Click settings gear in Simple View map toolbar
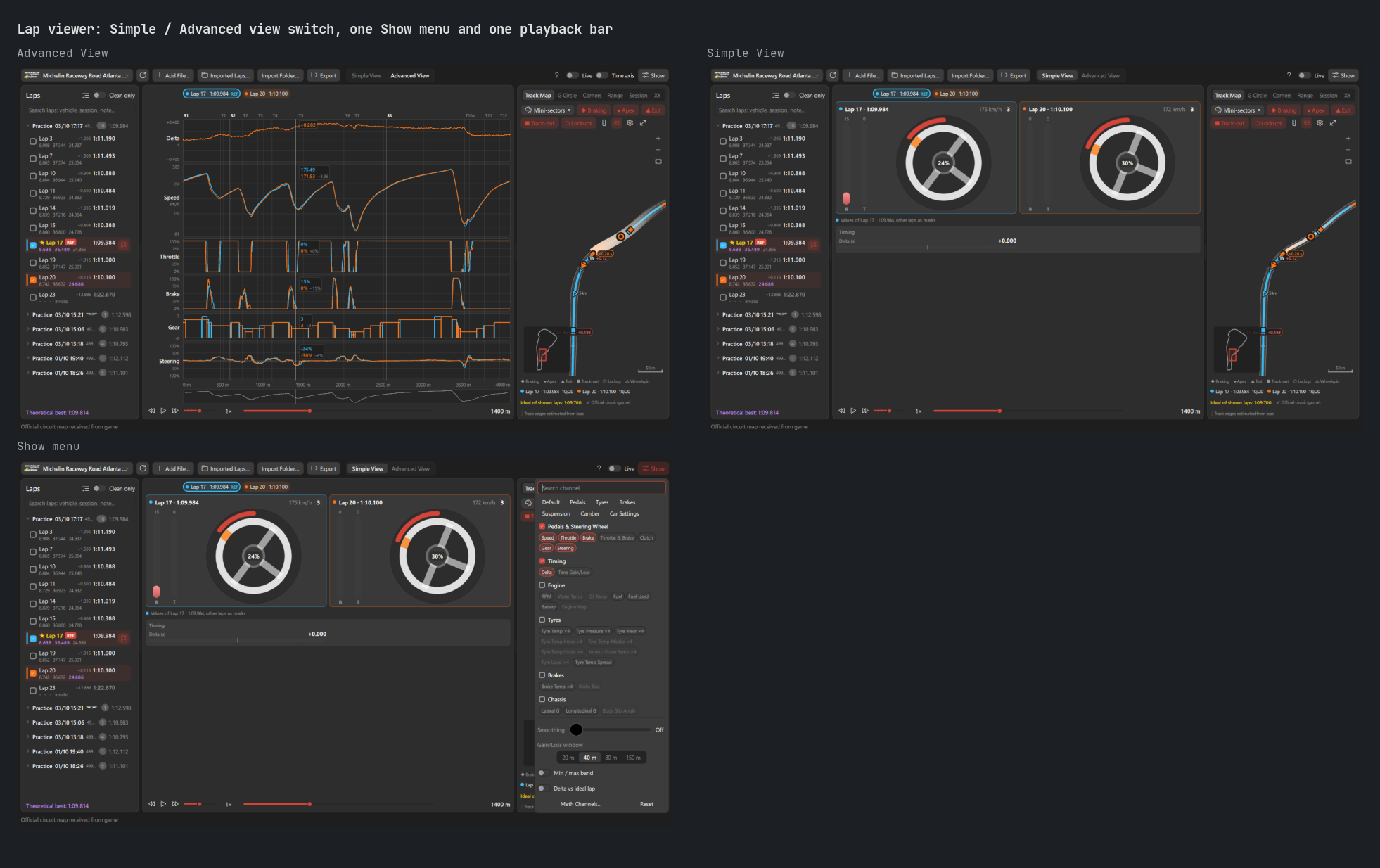Screen dimensions: 1380x868 (x=1320, y=123)
